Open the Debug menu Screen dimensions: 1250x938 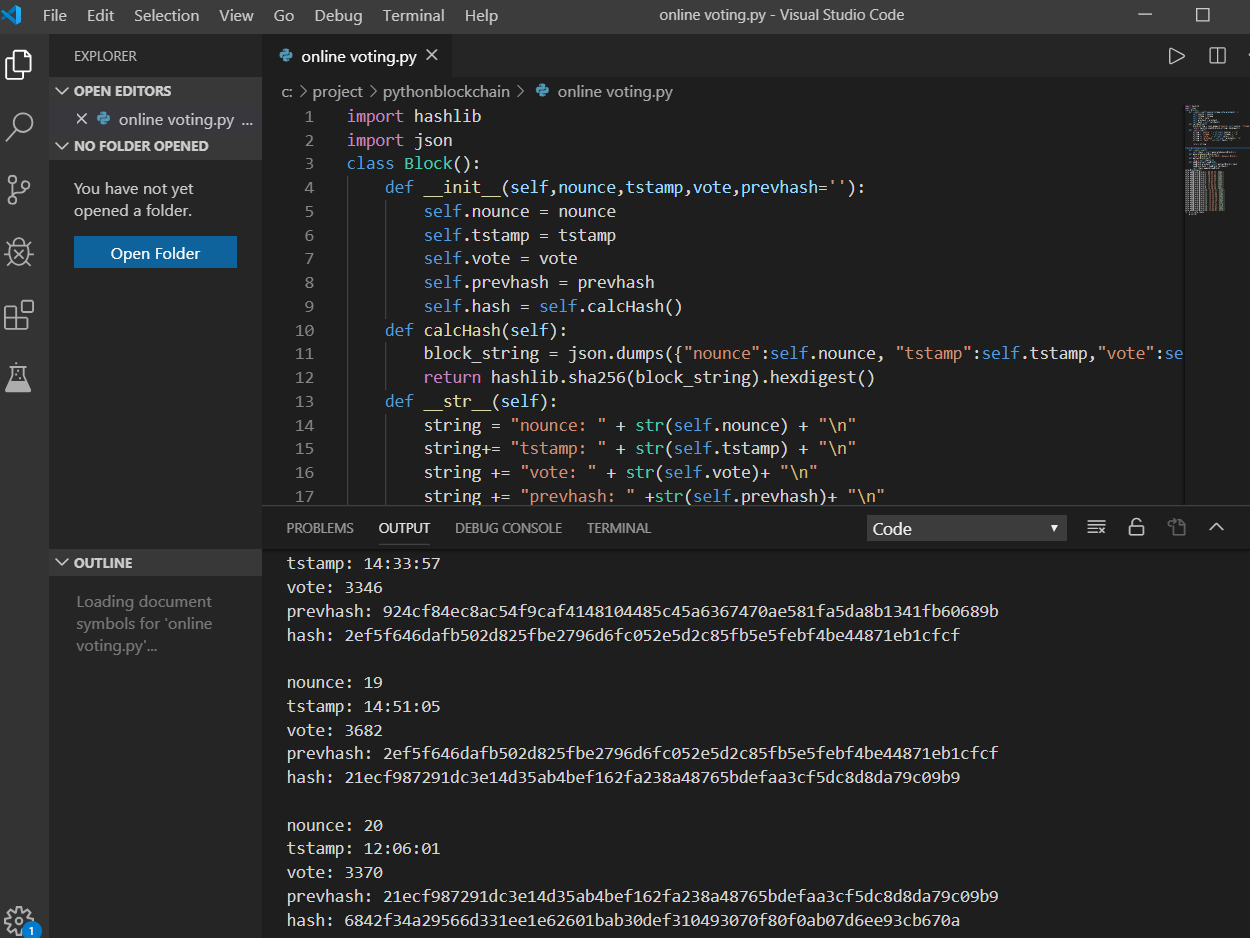pos(339,15)
